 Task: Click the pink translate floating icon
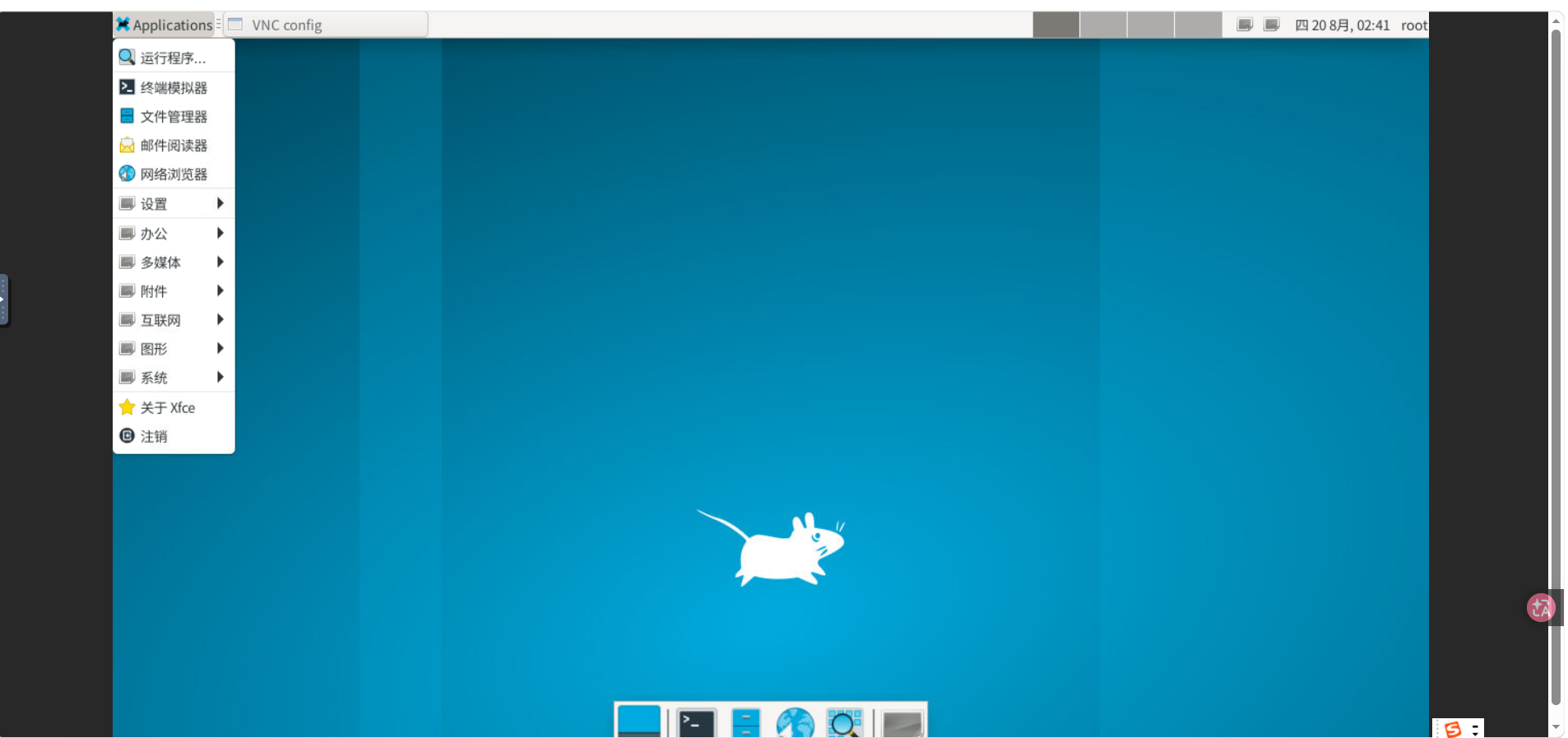coord(1541,608)
